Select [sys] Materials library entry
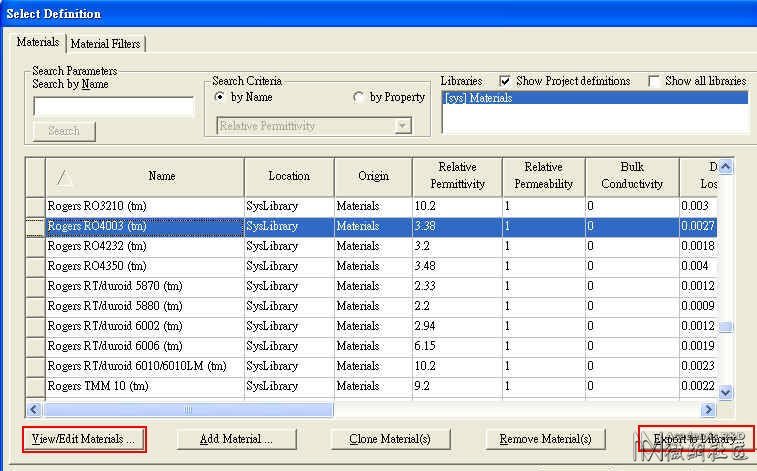This screenshot has height=471, width=757. [x=595, y=98]
